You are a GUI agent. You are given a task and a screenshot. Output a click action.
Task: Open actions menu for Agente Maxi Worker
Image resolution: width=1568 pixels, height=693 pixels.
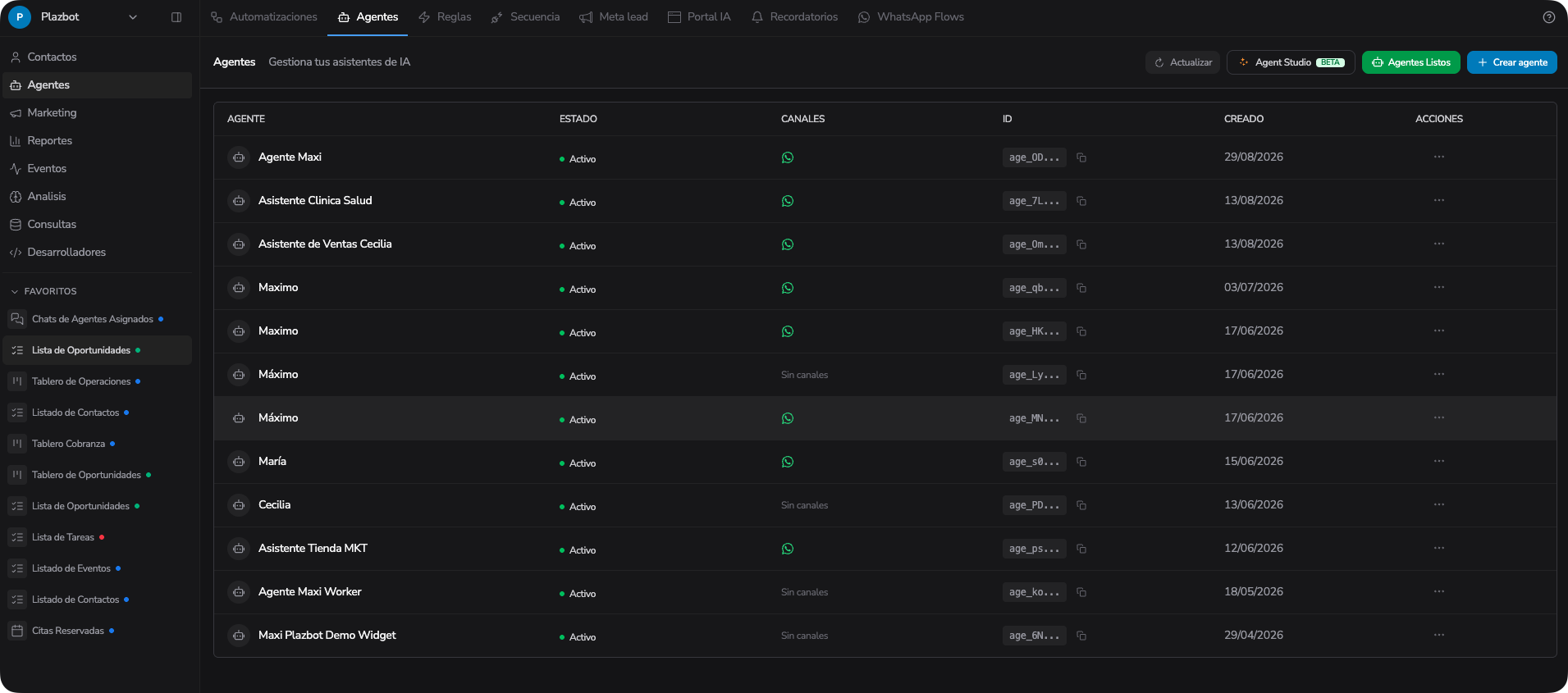1439,591
